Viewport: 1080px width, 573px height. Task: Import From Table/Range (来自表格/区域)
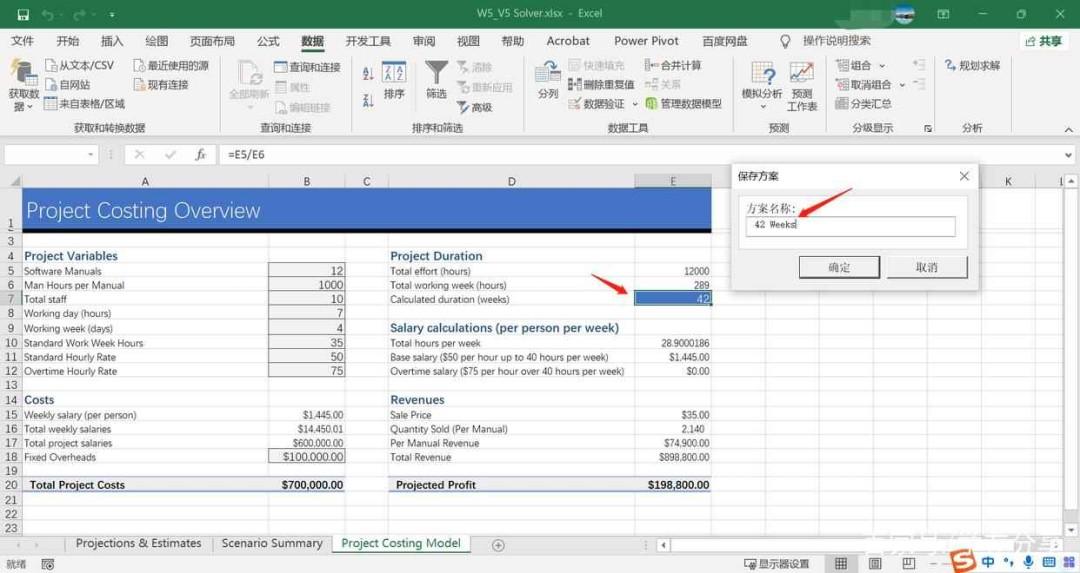85,104
